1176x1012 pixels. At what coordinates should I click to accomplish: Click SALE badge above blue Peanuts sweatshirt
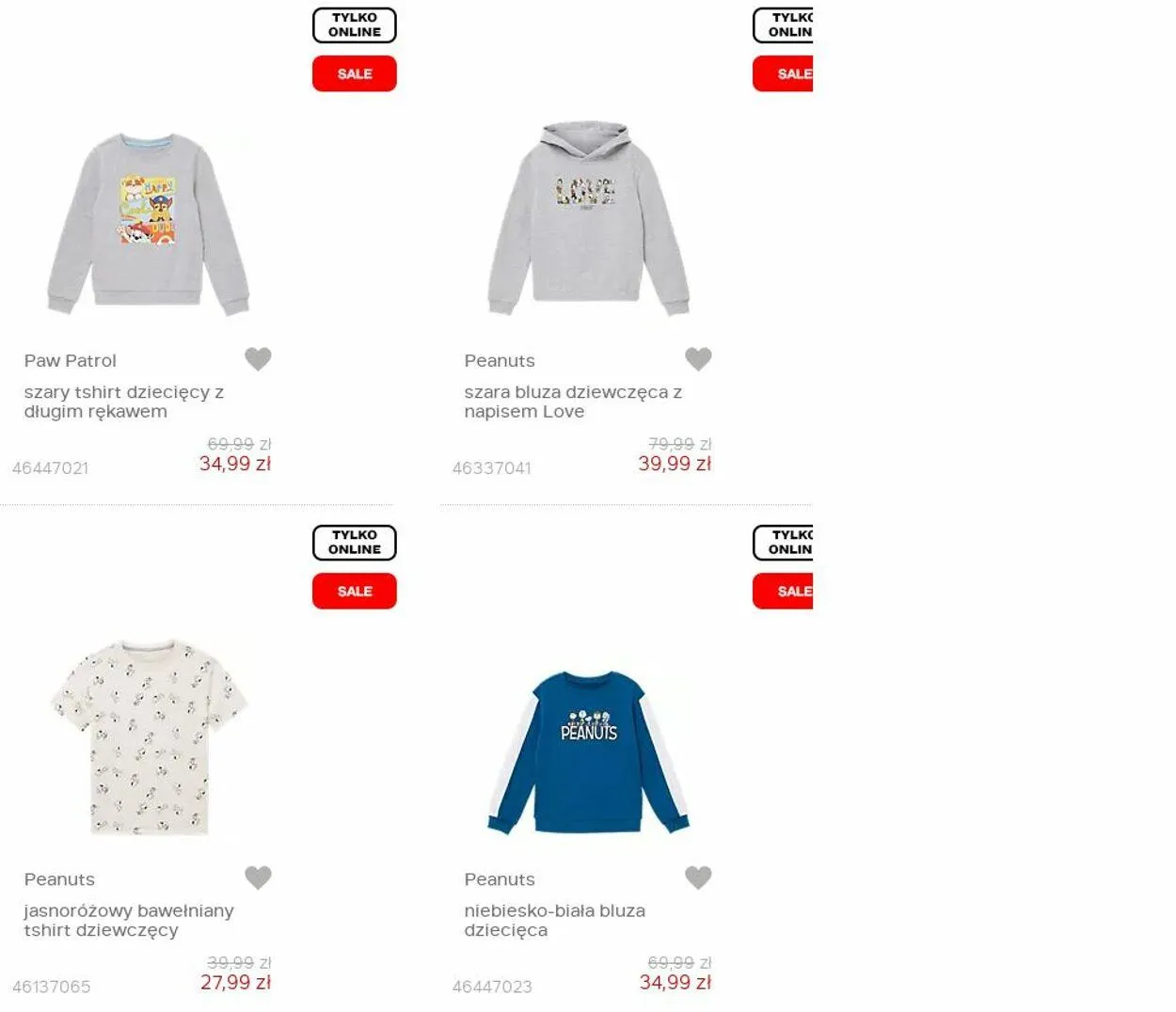[x=783, y=592]
